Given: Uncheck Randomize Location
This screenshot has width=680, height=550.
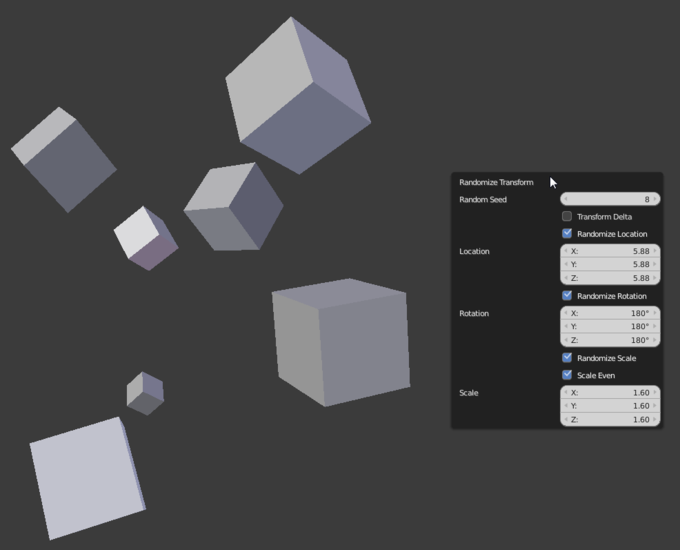Looking at the screenshot, I should coord(567,233).
